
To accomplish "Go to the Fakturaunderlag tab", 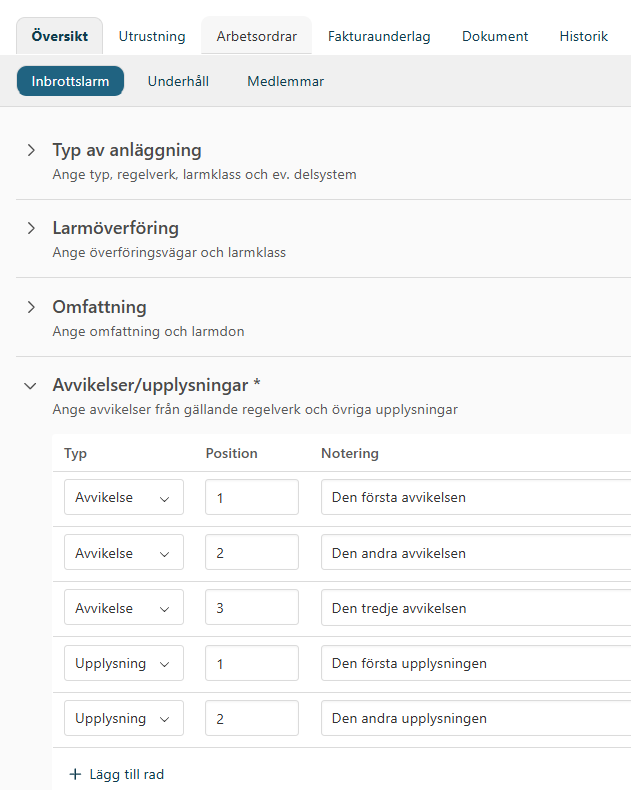I will pos(379,36).
